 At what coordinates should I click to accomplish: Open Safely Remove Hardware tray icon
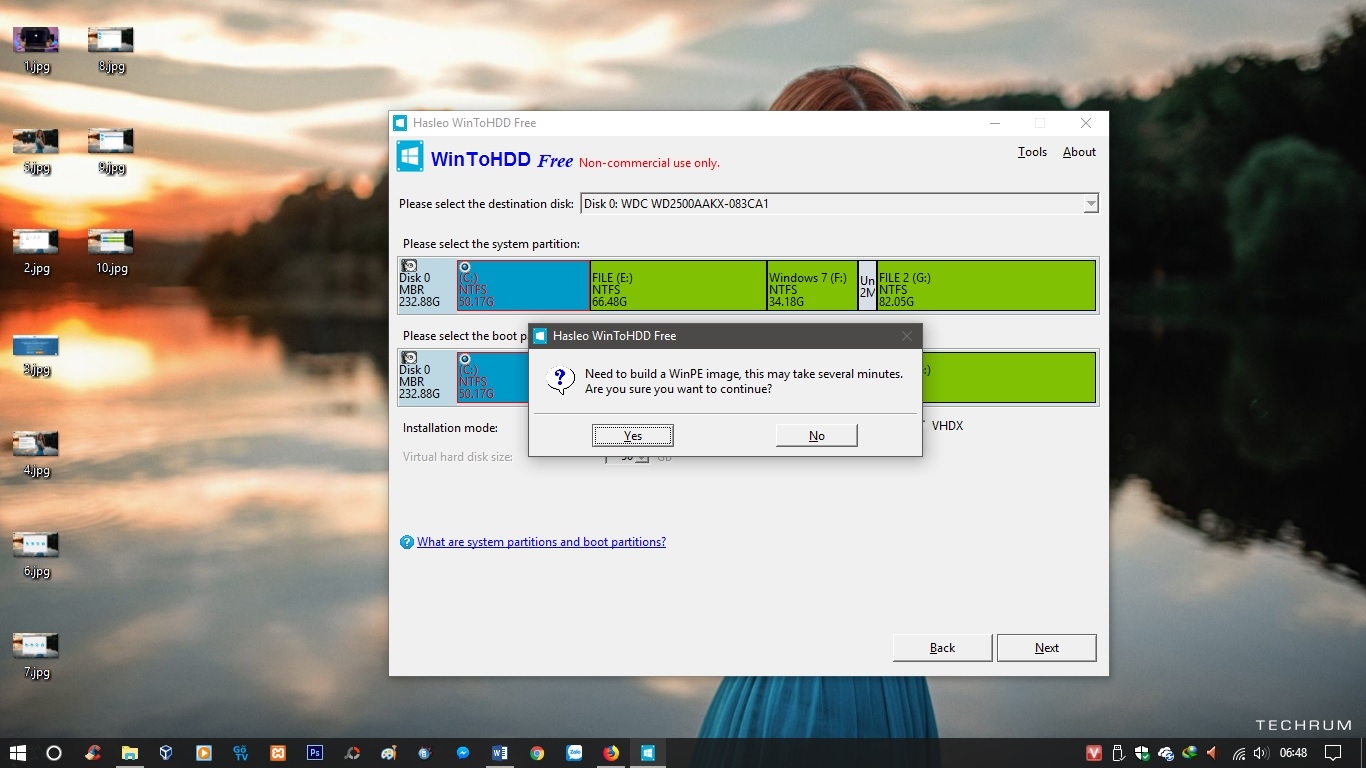pyautogui.click(x=1119, y=753)
